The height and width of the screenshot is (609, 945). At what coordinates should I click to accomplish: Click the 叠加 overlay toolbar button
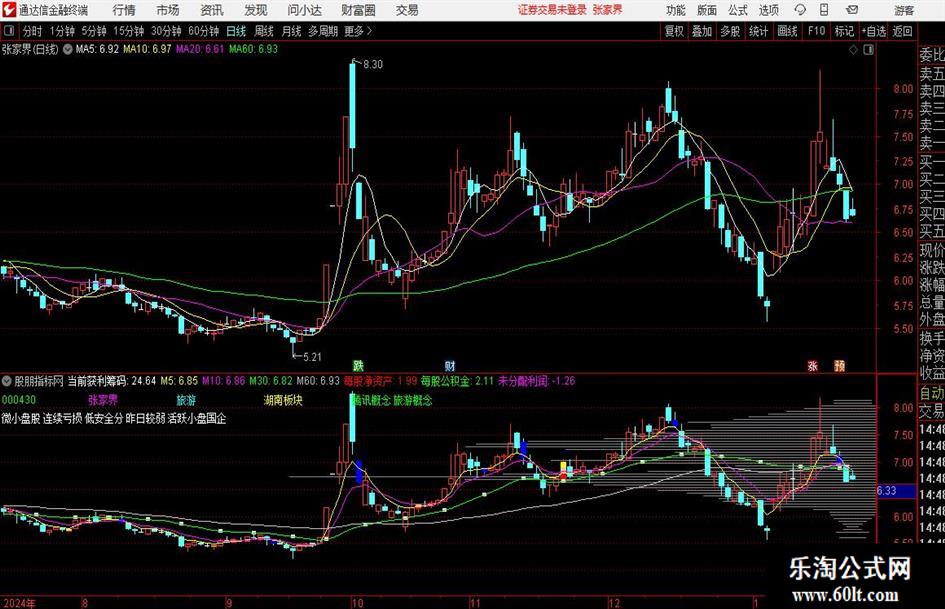(x=702, y=31)
